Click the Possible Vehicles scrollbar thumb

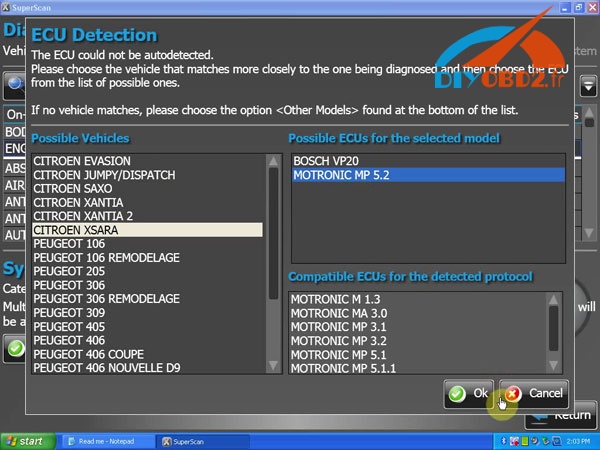pos(273,233)
